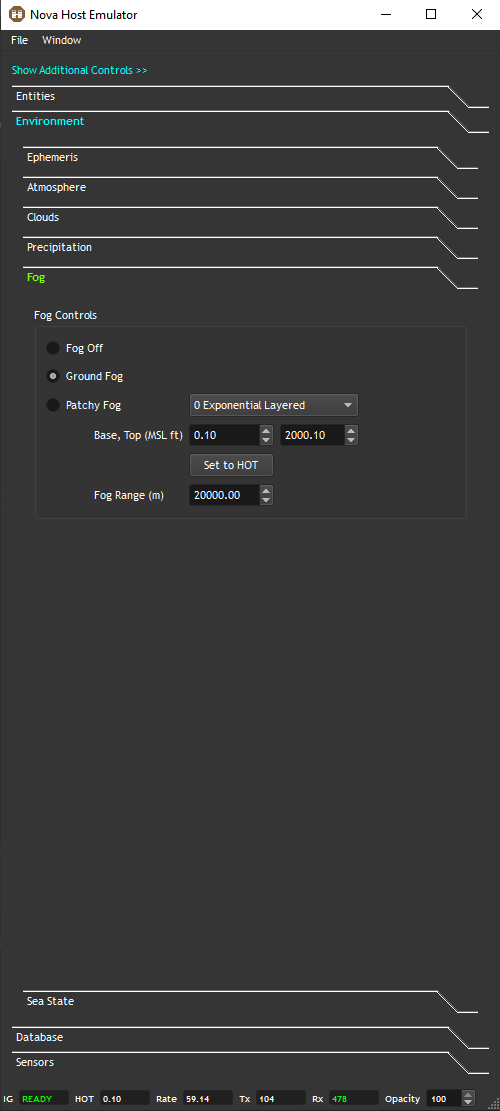Increase Fog Range with up arrow
Viewport: 500px width, 1111px height.
[266, 490]
